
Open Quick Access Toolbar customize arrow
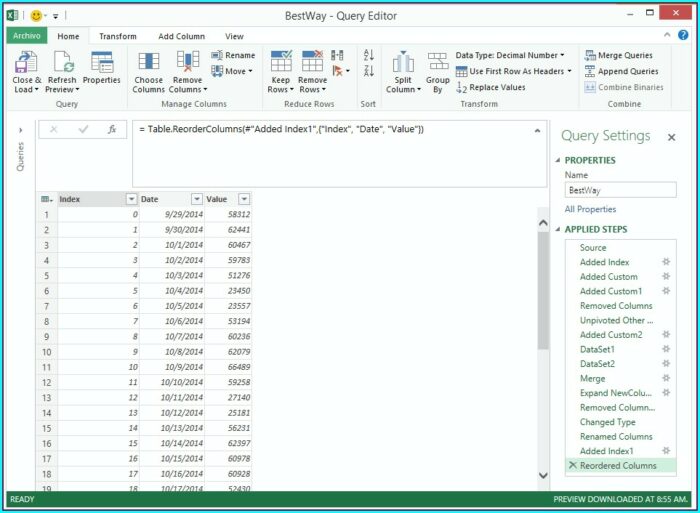(56, 16)
